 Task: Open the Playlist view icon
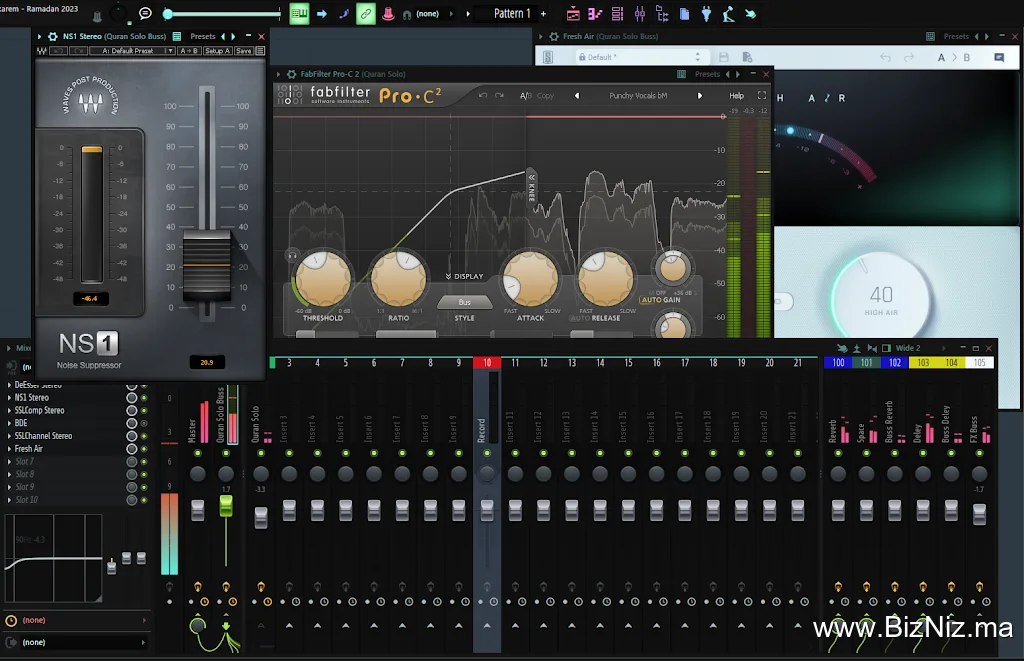tap(573, 14)
